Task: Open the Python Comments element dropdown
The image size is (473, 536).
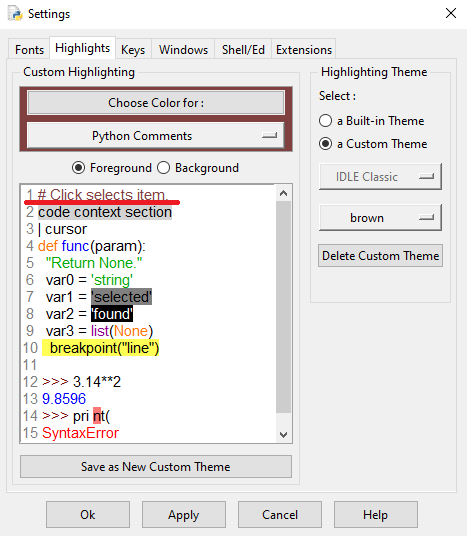Action: [156, 136]
